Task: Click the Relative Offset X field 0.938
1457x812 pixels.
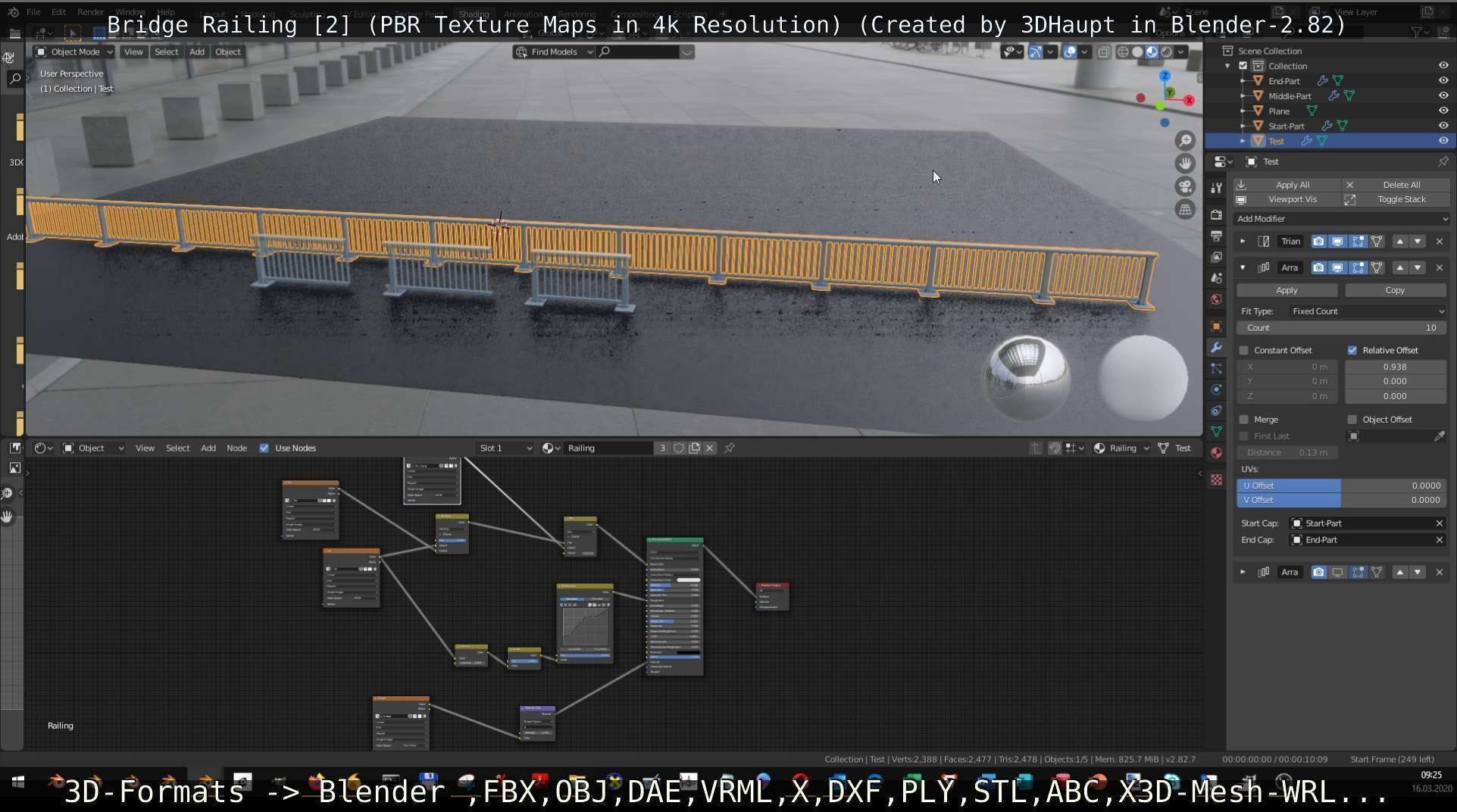Action: coord(1395,367)
